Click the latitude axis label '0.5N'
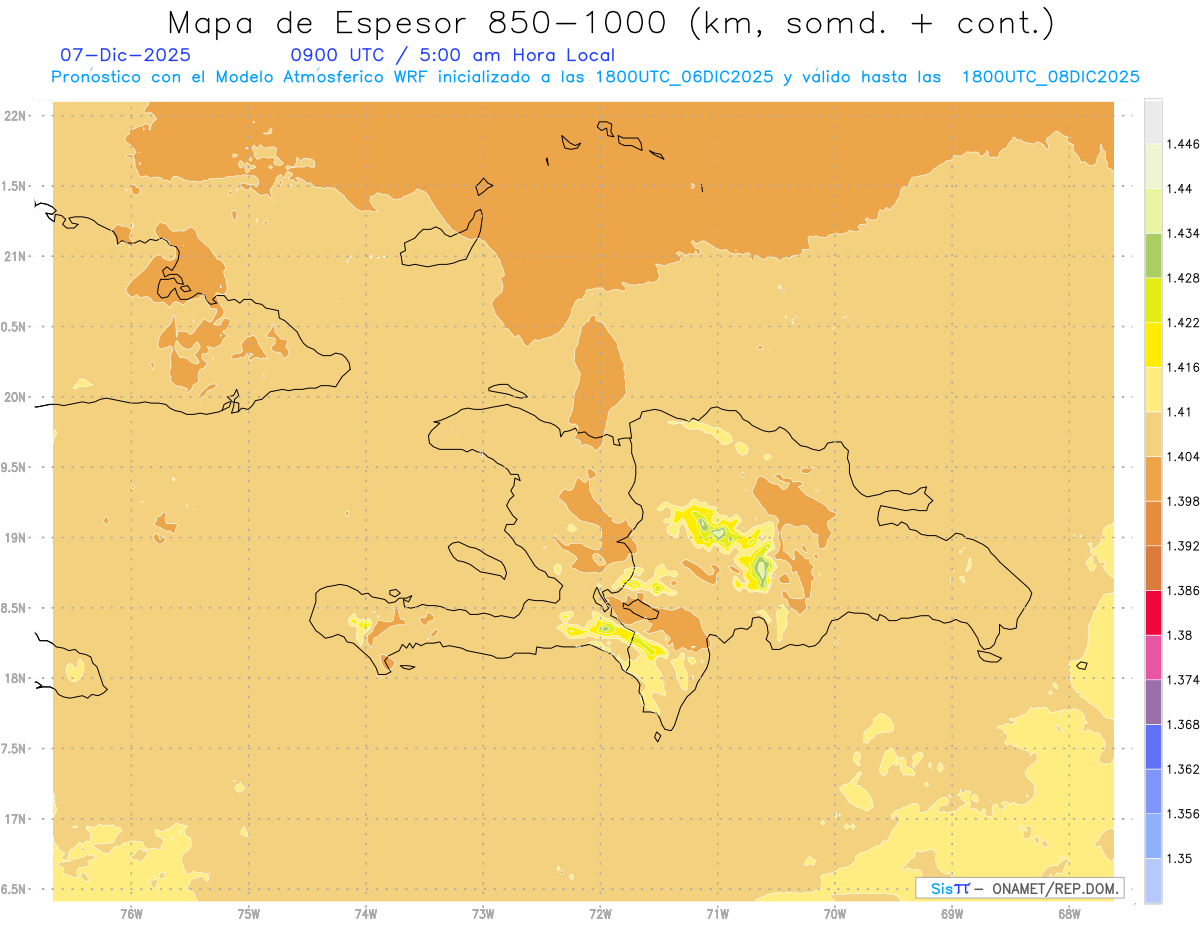 15,327
